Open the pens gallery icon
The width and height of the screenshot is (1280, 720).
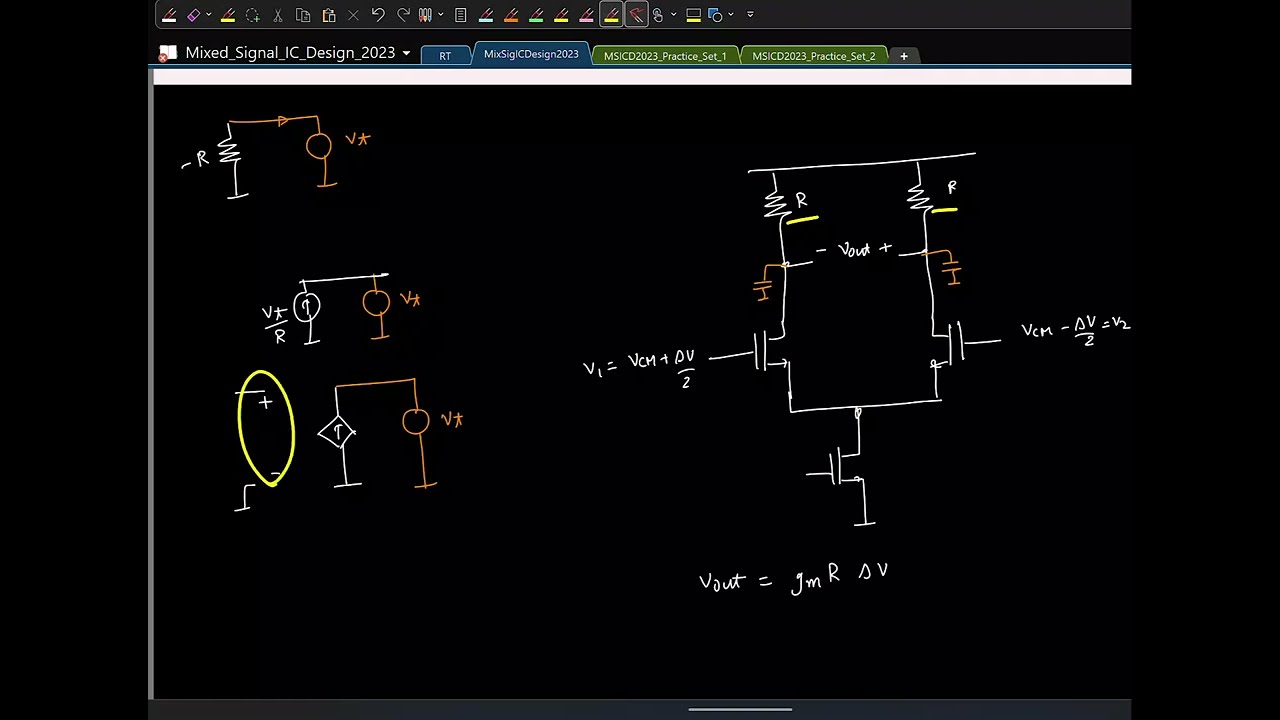click(x=425, y=15)
